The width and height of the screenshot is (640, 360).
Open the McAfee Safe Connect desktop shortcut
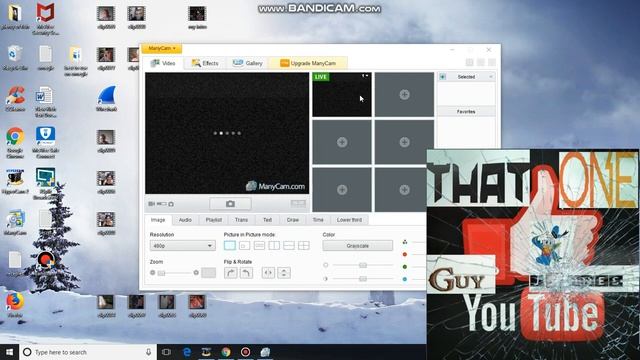point(45,142)
